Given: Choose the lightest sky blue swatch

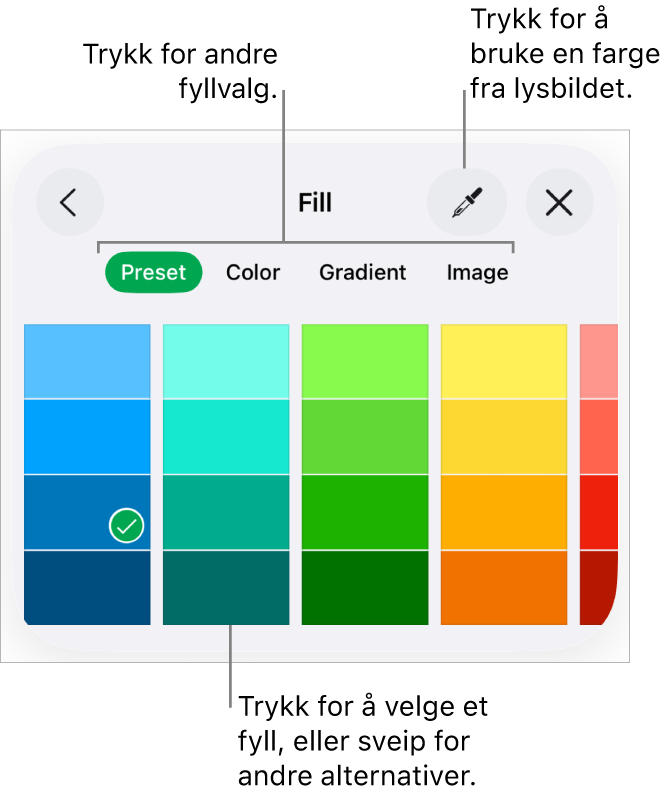Looking at the screenshot, I should point(87,361).
